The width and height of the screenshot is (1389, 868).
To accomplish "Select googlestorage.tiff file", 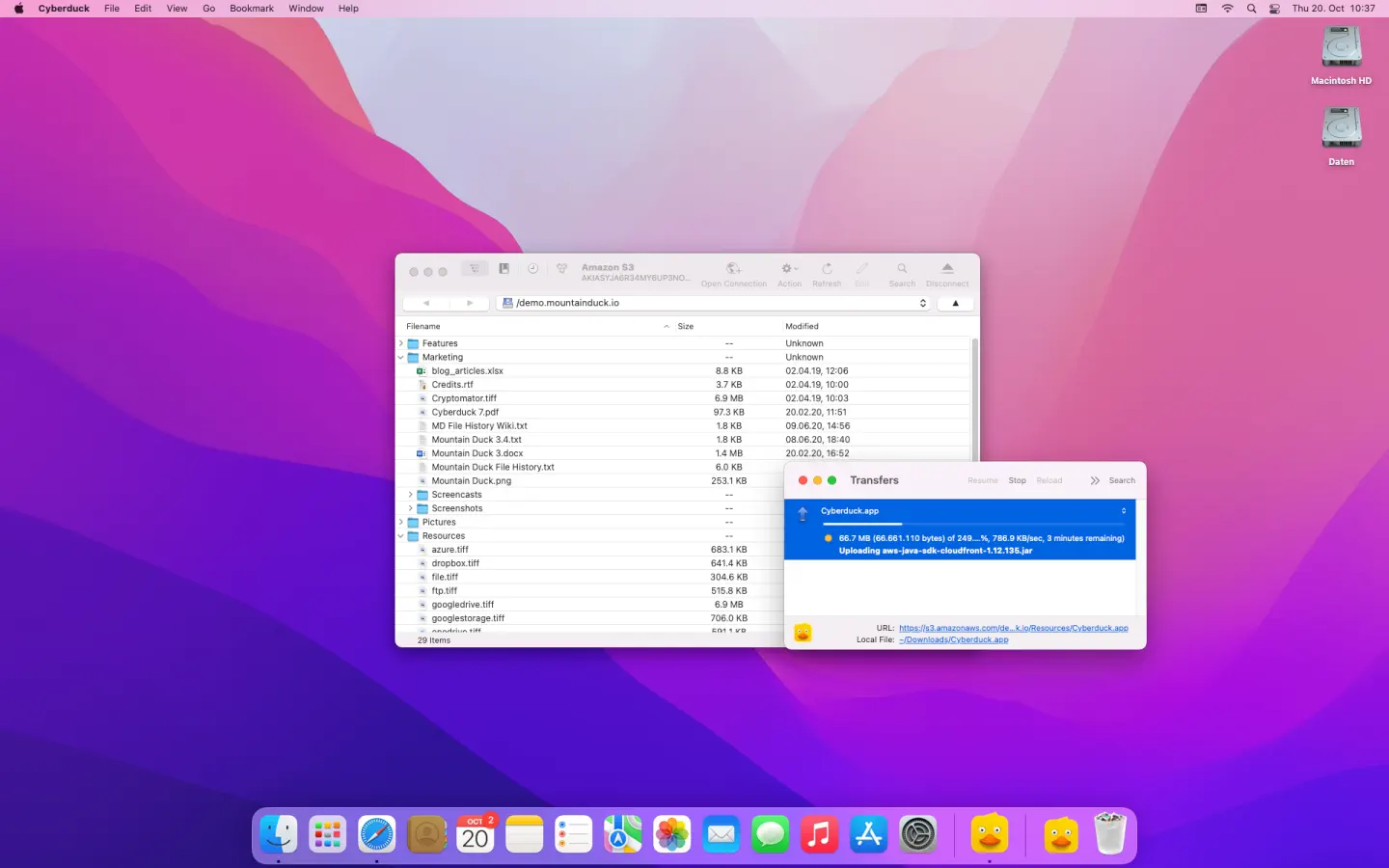I will (x=468, y=618).
